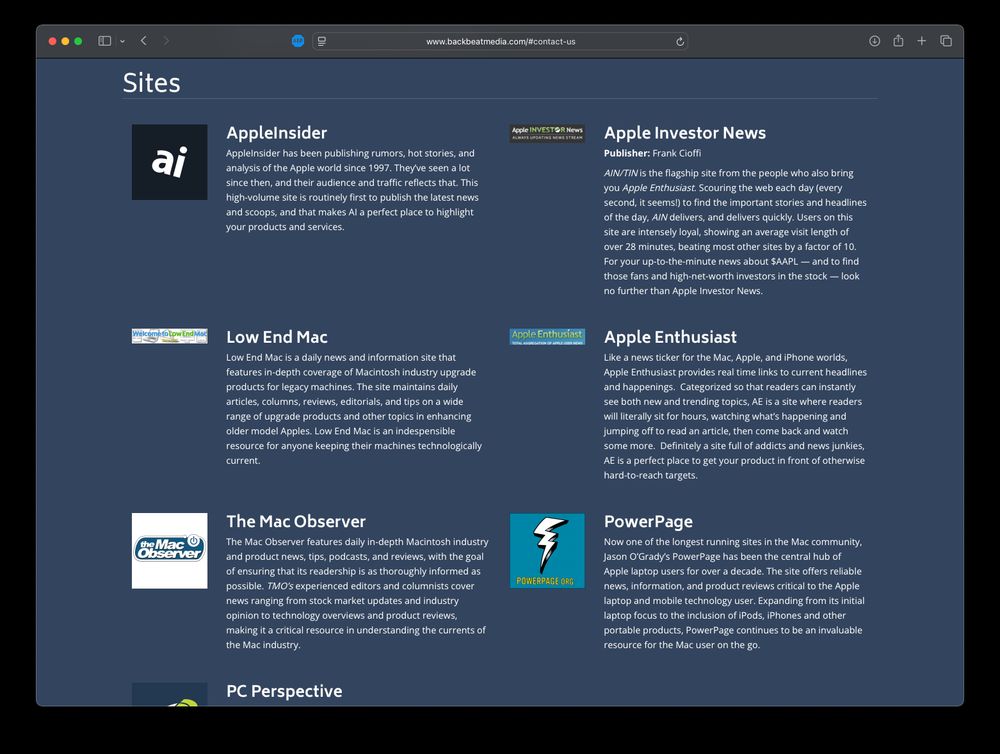Viewport: 1000px width, 754px height.
Task: Toggle the Safari sidebar button
Action: 105,41
